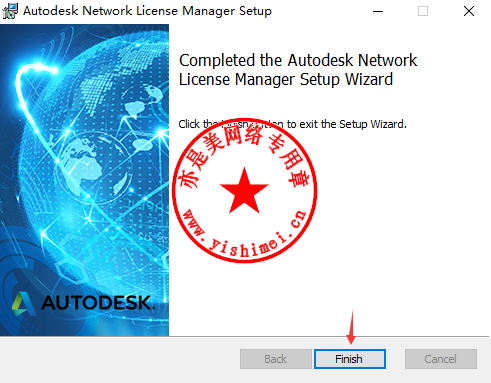
Task: Click the 'exit the Setup Wizard' instruction text
Action: tap(353, 124)
